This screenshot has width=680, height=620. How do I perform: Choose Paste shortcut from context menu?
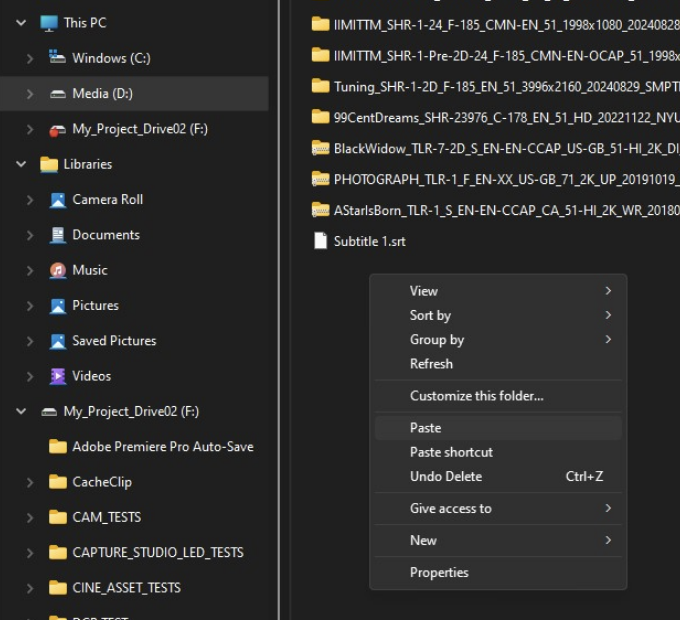pos(498,452)
